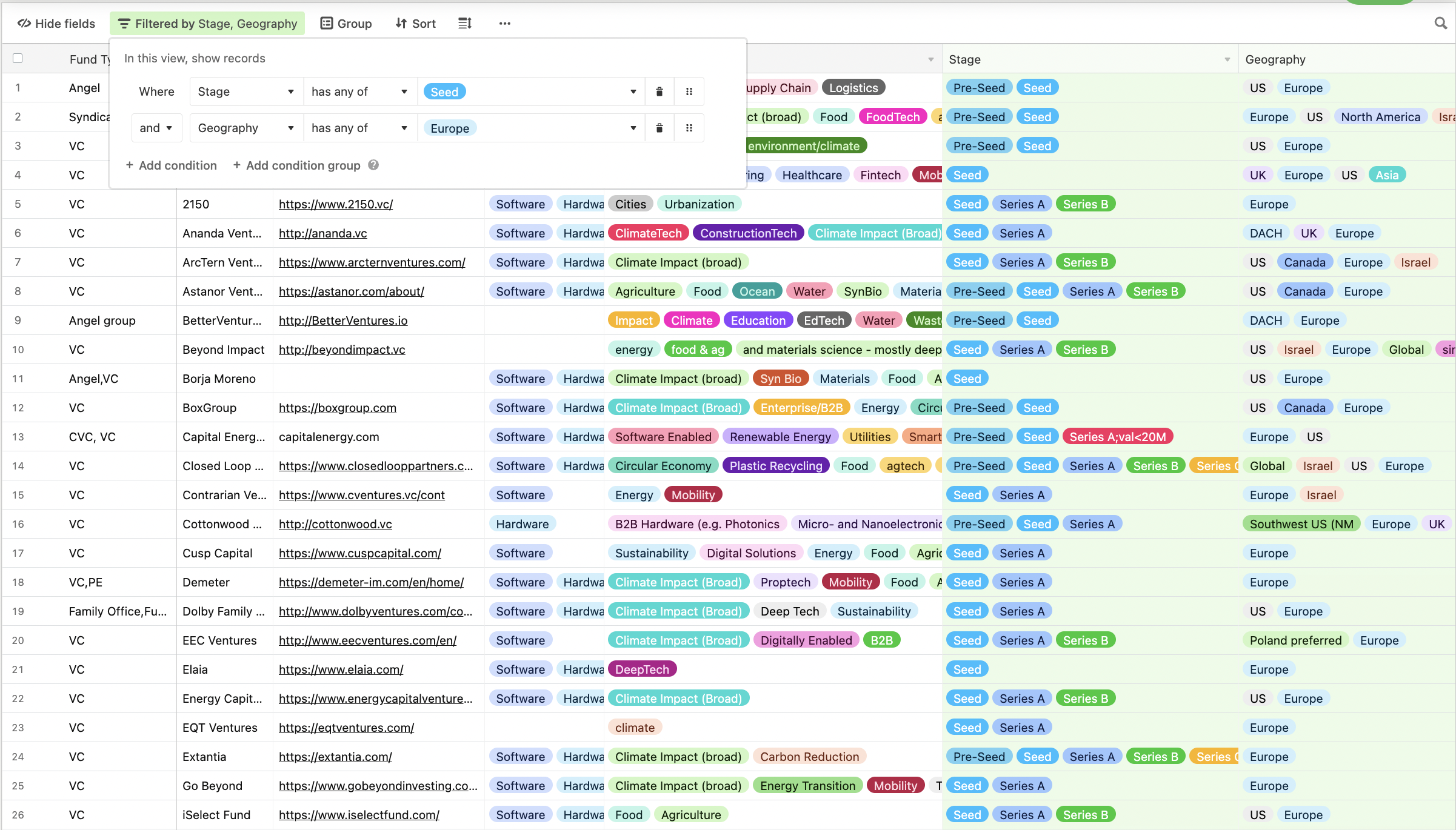
Task: Open the https://www.elaia.com/ link
Action: tap(341, 669)
